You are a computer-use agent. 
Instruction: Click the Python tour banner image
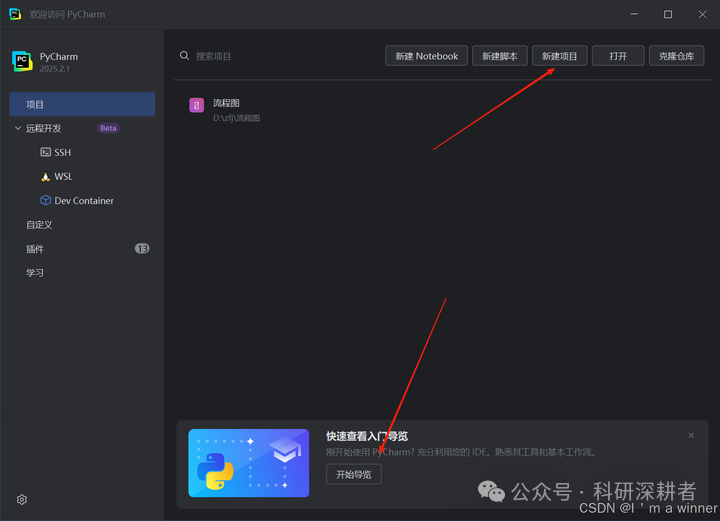(248, 463)
